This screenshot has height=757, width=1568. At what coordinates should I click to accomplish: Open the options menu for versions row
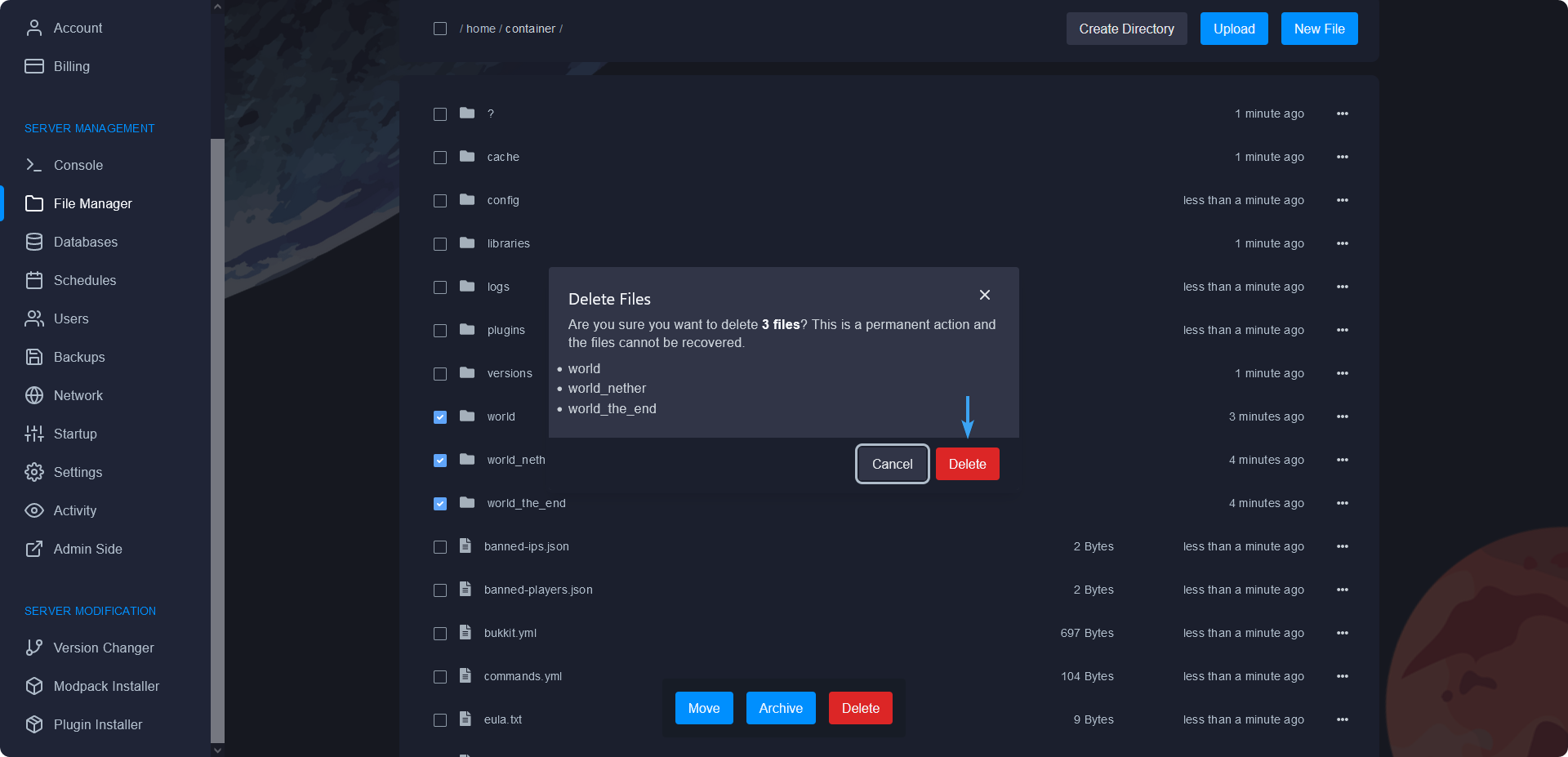coord(1343,373)
